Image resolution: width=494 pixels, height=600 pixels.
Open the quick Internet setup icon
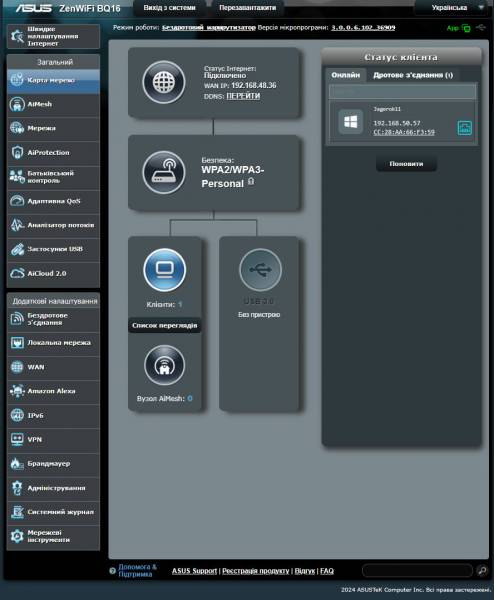click(x=16, y=36)
